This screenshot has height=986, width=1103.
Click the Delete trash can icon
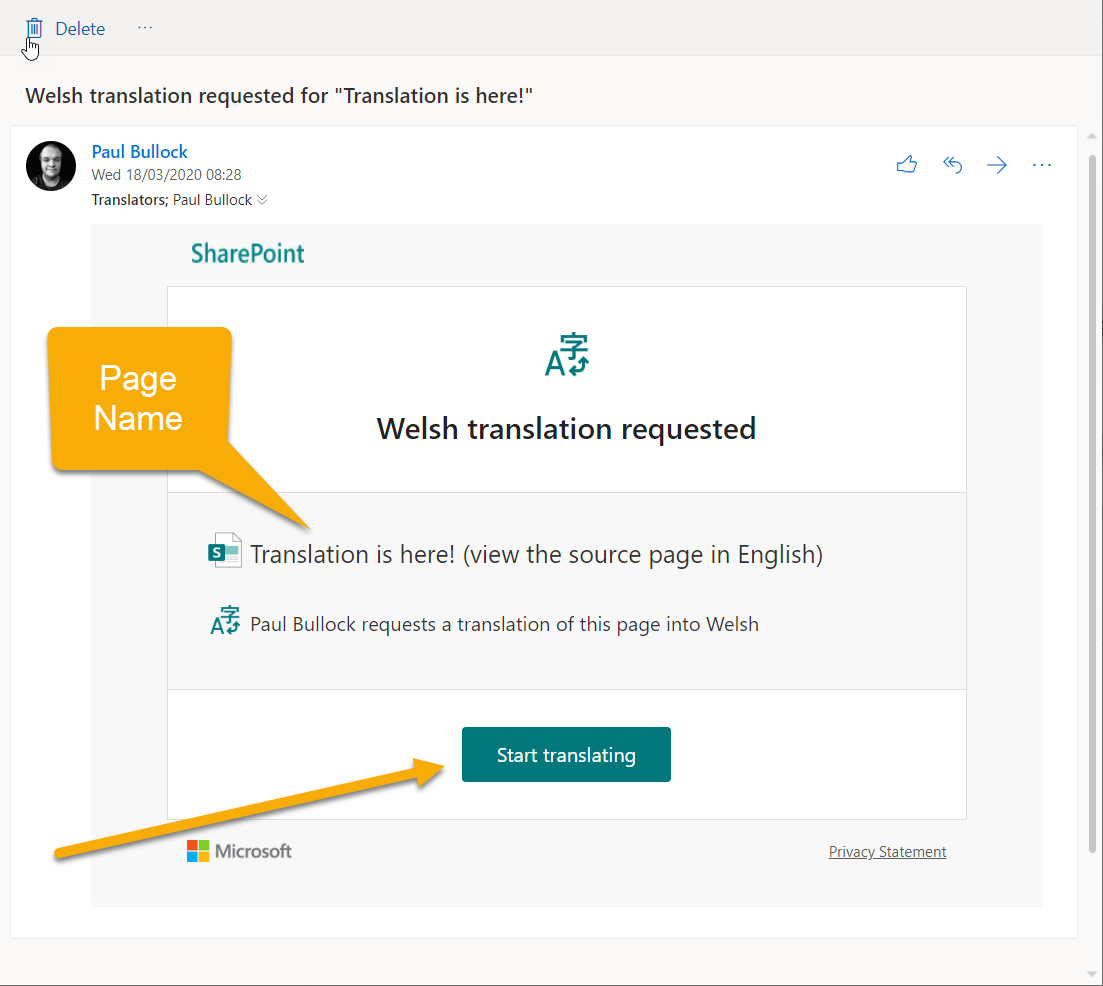[x=34, y=28]
